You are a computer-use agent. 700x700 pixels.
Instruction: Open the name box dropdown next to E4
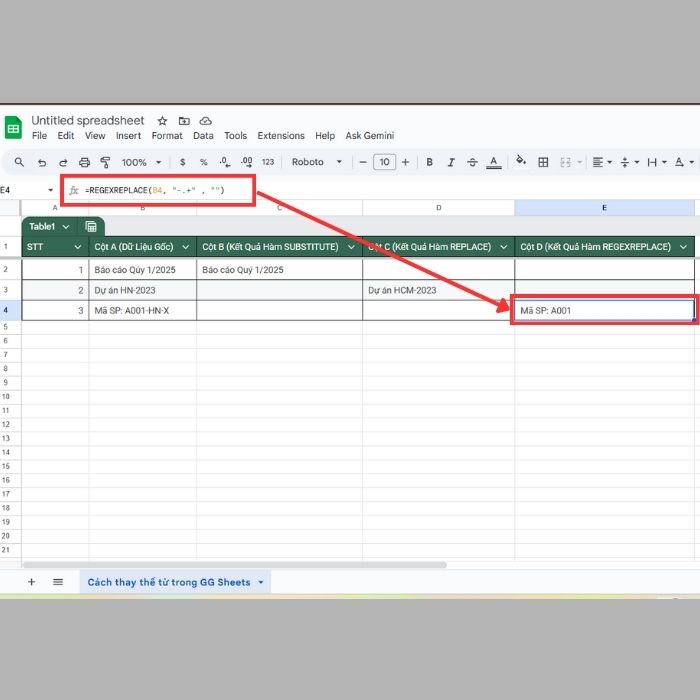50,190
